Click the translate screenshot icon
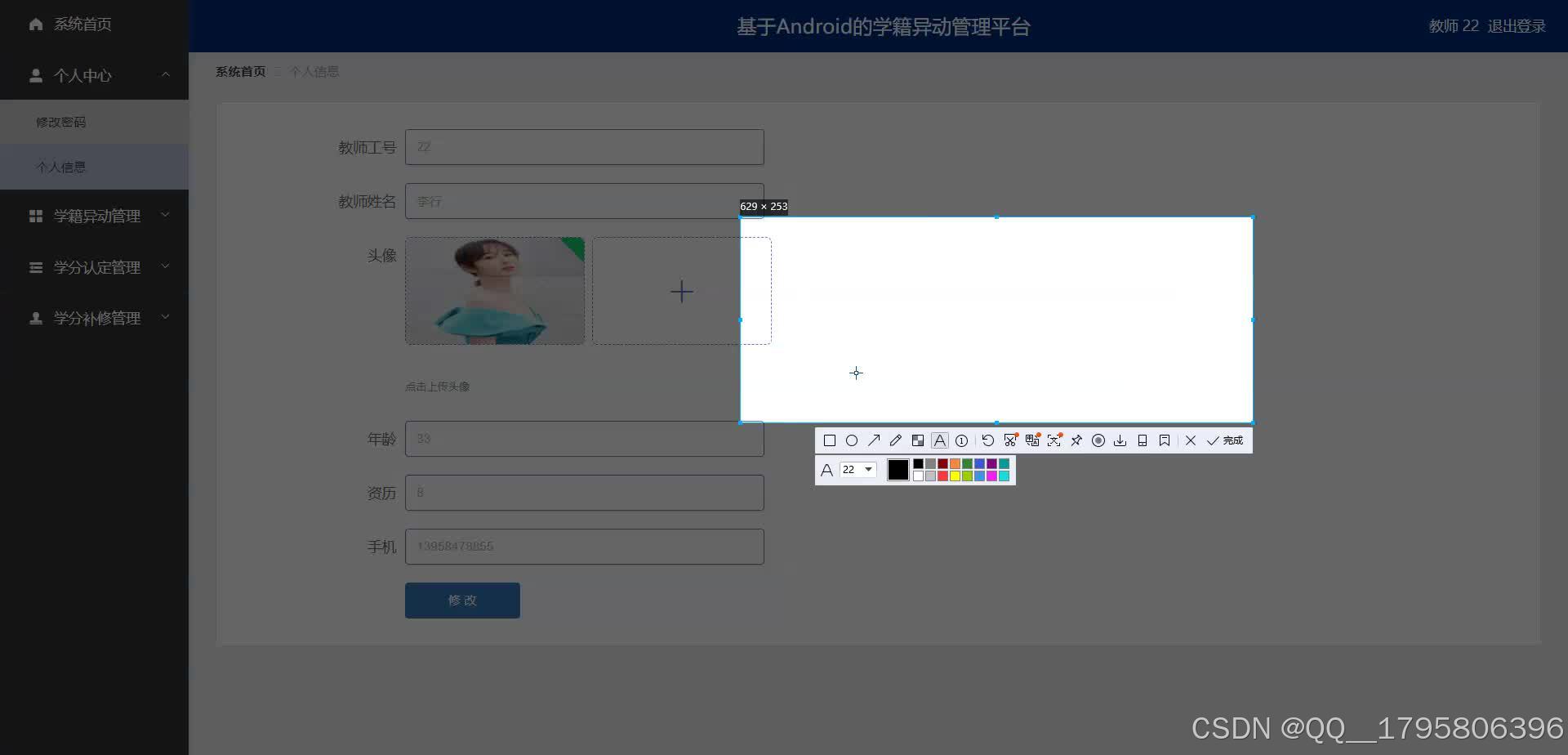1568x755 pixels. 1032,440
